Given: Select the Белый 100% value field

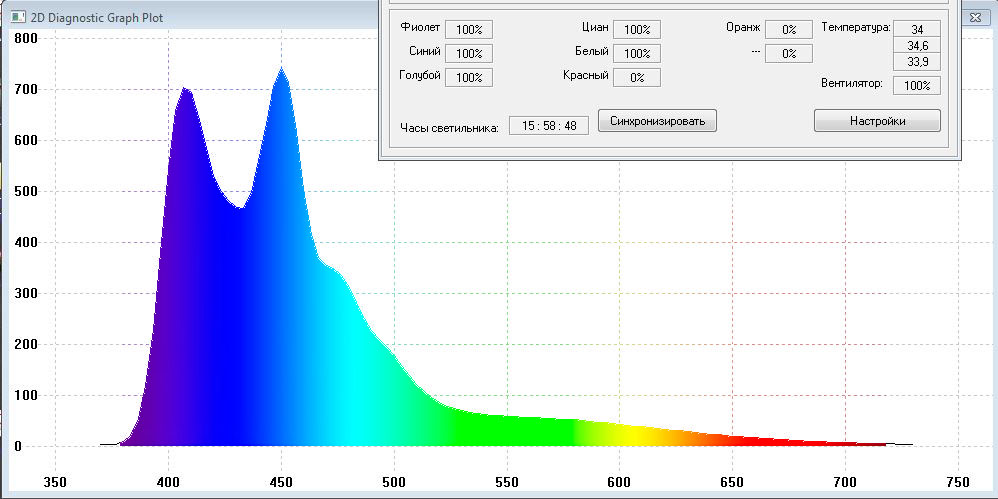Looking at the screenshot, I should 637,53.
